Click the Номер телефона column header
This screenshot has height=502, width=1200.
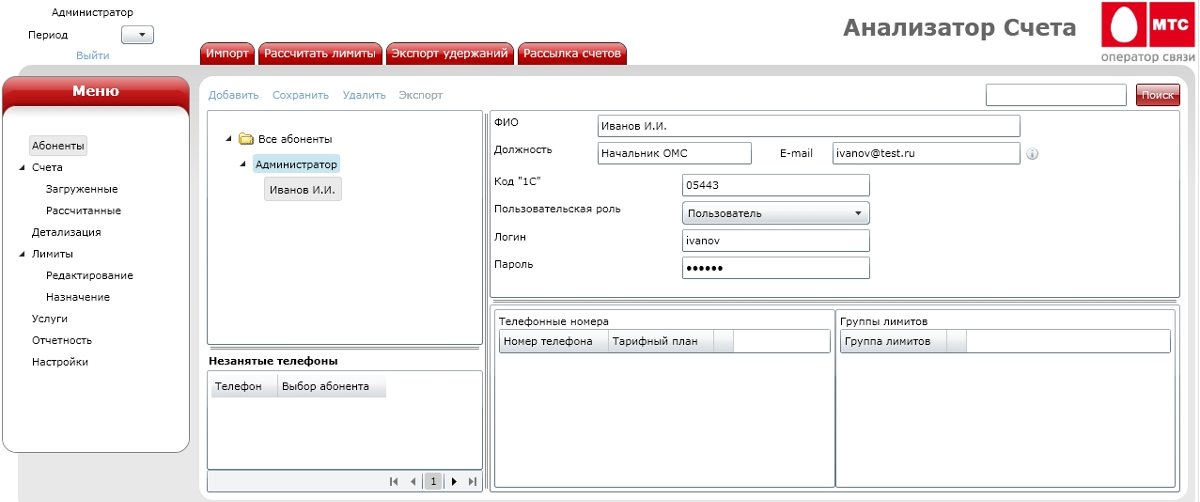coord(553,342)
